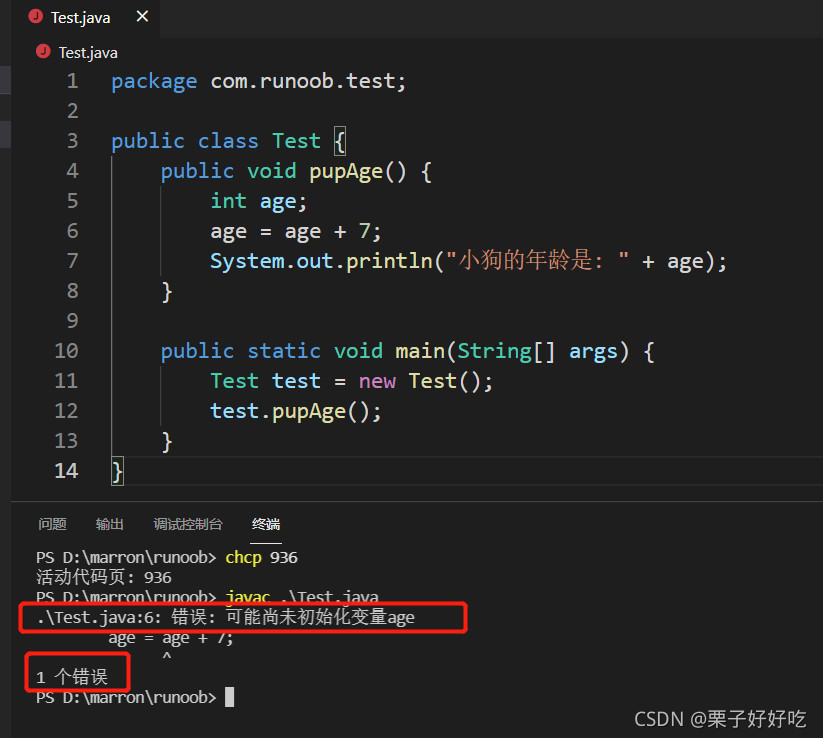Click 'String[] args' on line 10

[x=537, y=352]
